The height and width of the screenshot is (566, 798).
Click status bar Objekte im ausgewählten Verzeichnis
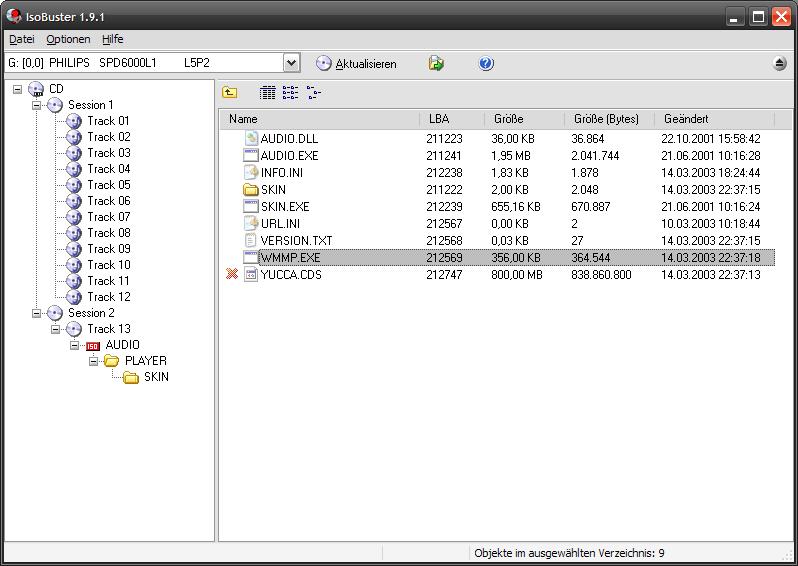pos(569,553)
